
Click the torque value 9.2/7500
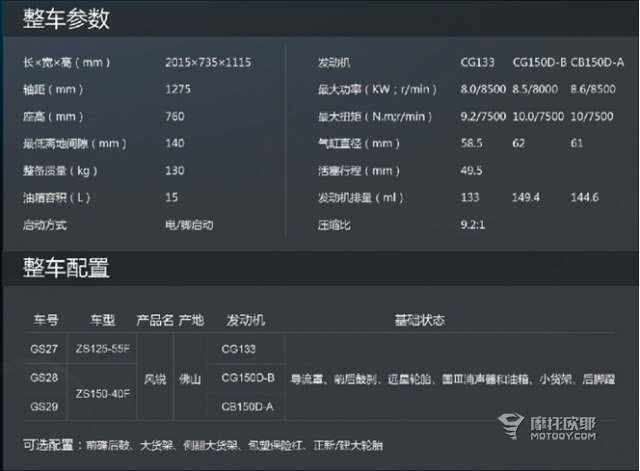483,117
